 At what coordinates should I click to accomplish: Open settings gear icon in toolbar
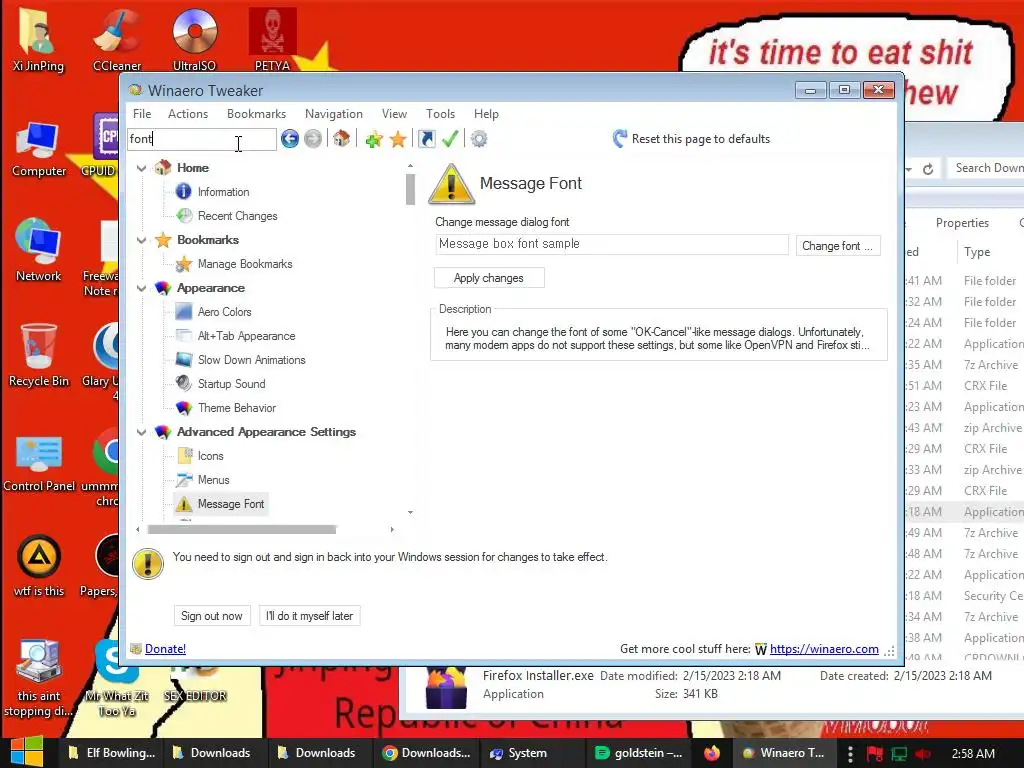pos(479,138)
